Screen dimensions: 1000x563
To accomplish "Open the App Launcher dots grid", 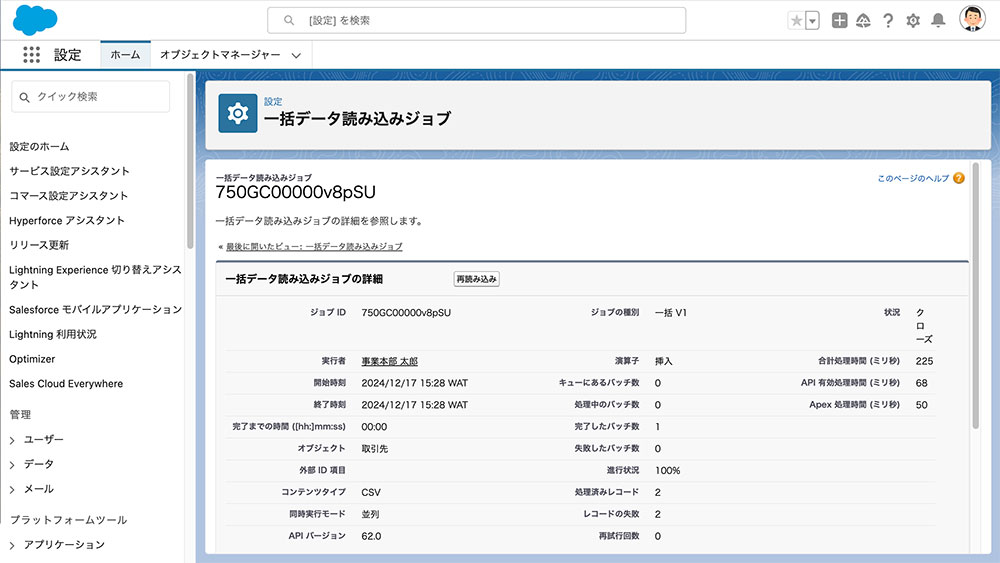I will (x=31, y=55).
